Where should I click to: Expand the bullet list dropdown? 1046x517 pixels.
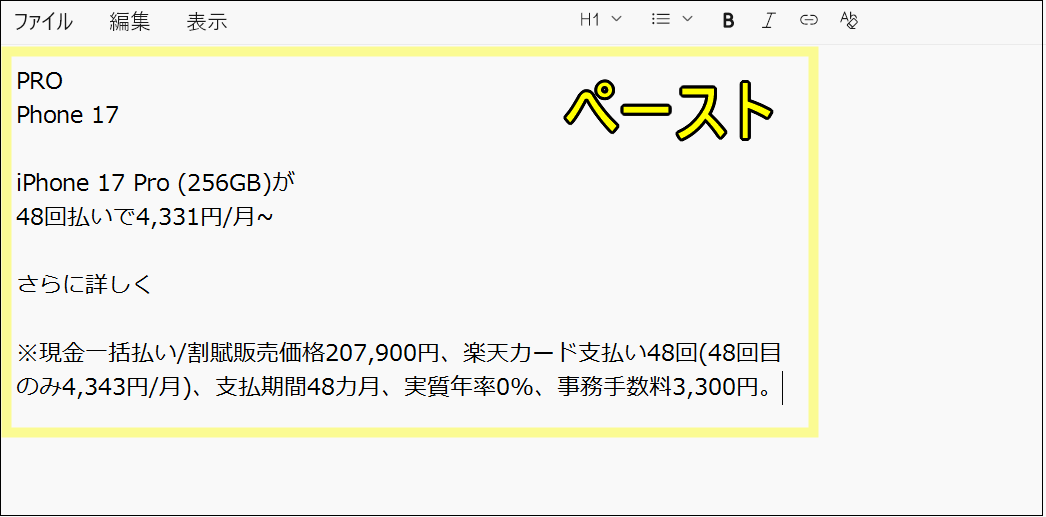[x=672, y=20]
